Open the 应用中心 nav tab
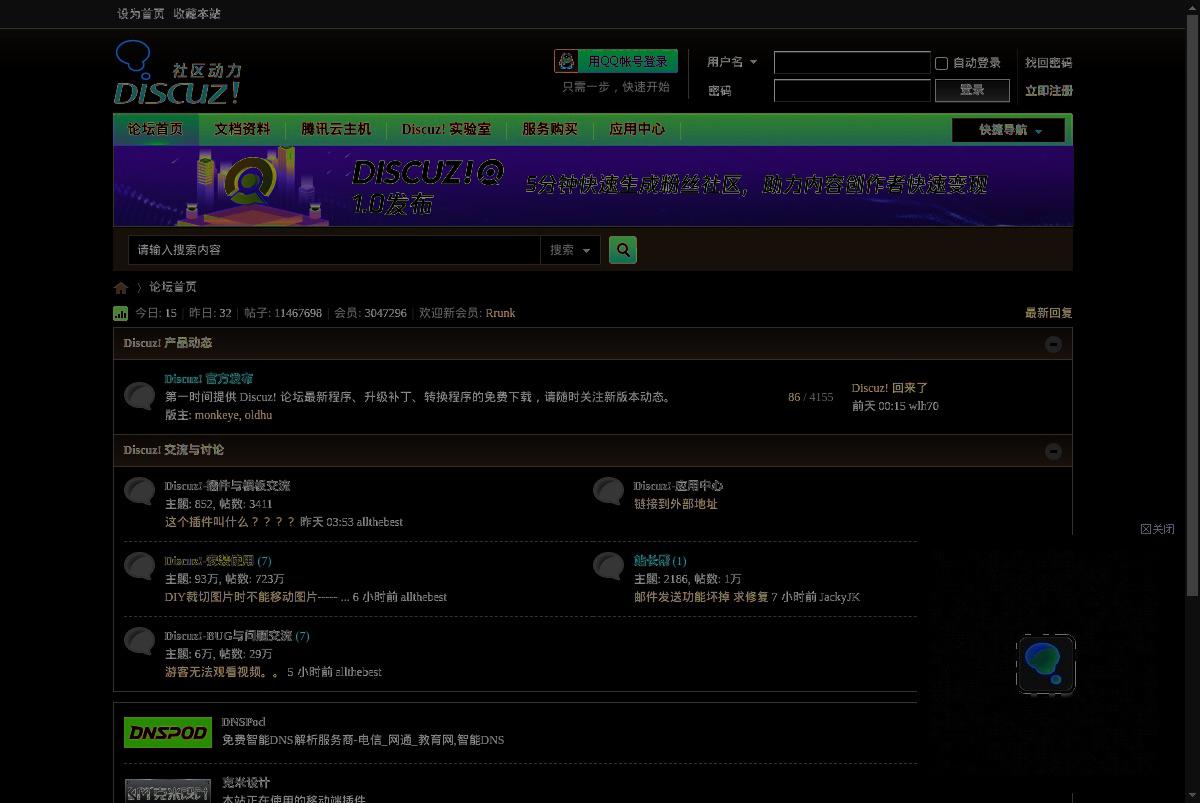 click(x=637, y=129)
